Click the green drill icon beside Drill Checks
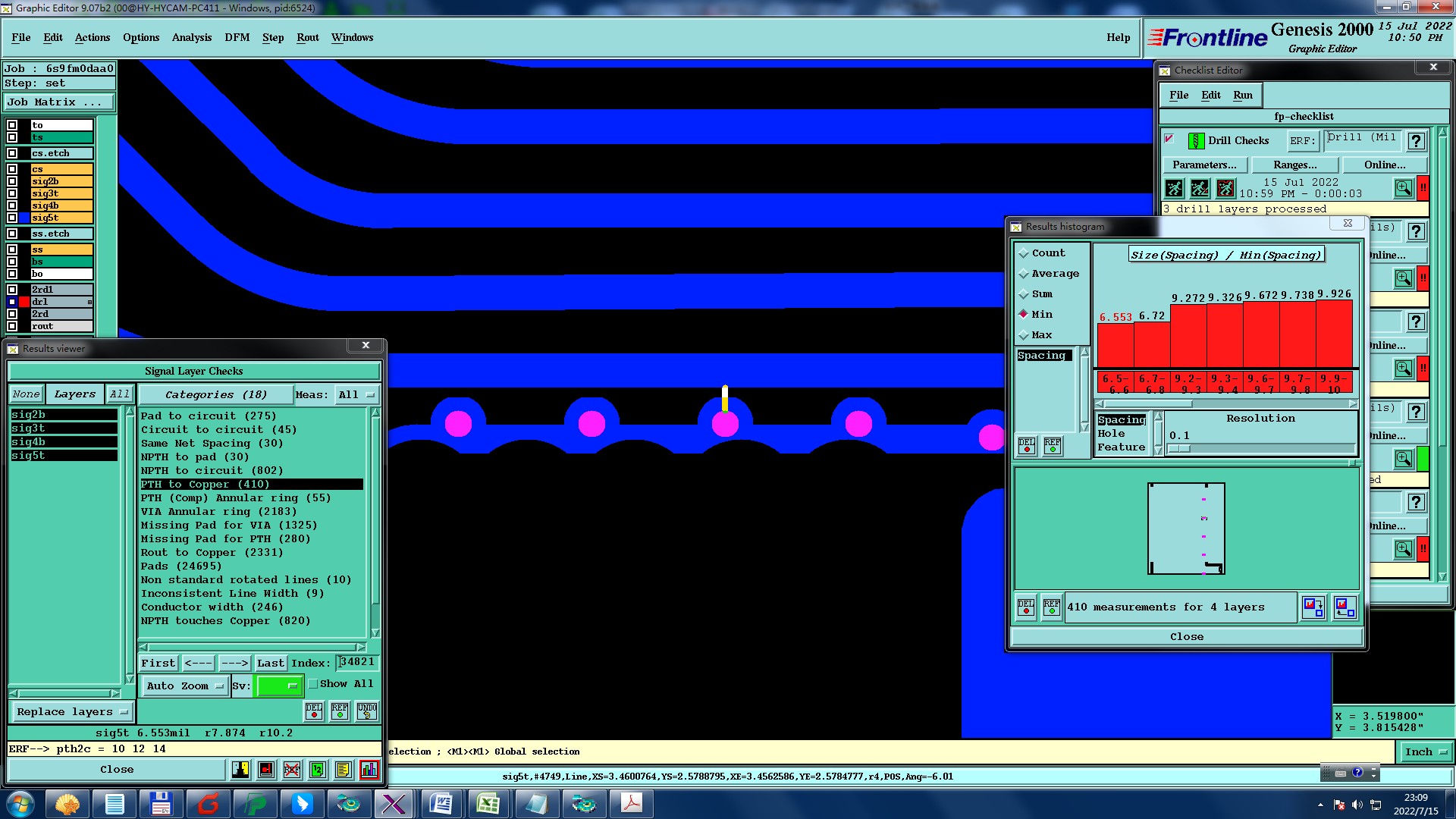The height and width of the screenshot is (819, 1456). coord(1196,141)
